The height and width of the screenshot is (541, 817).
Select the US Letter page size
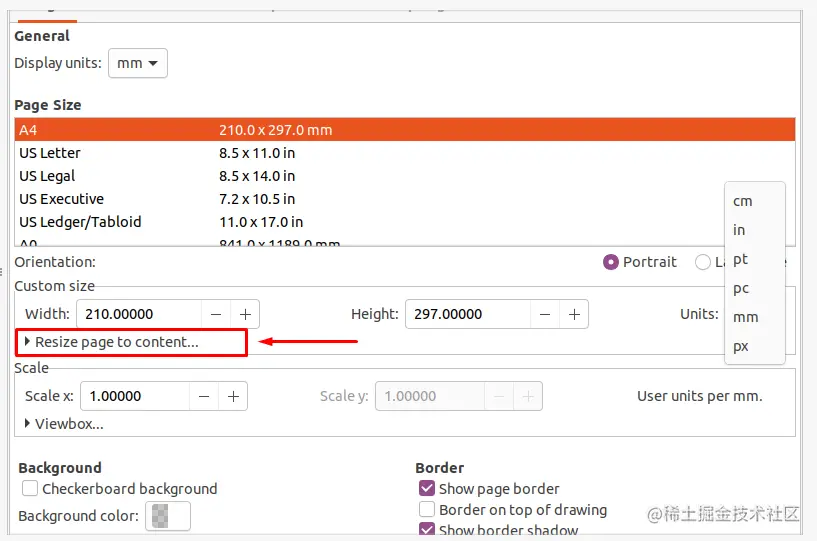(x=405, y=153)
